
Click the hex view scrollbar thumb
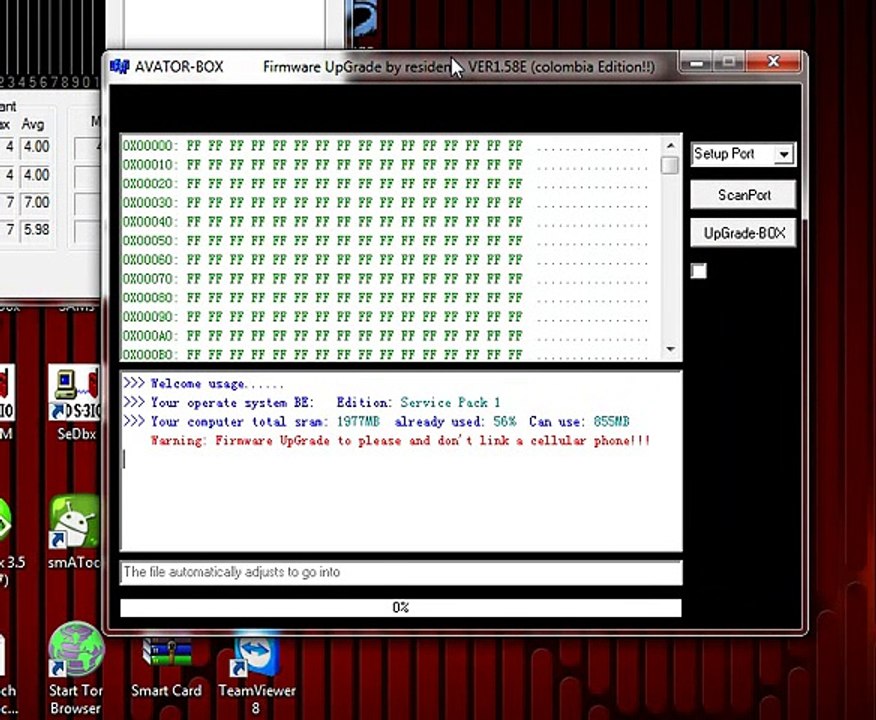[670, 165]
